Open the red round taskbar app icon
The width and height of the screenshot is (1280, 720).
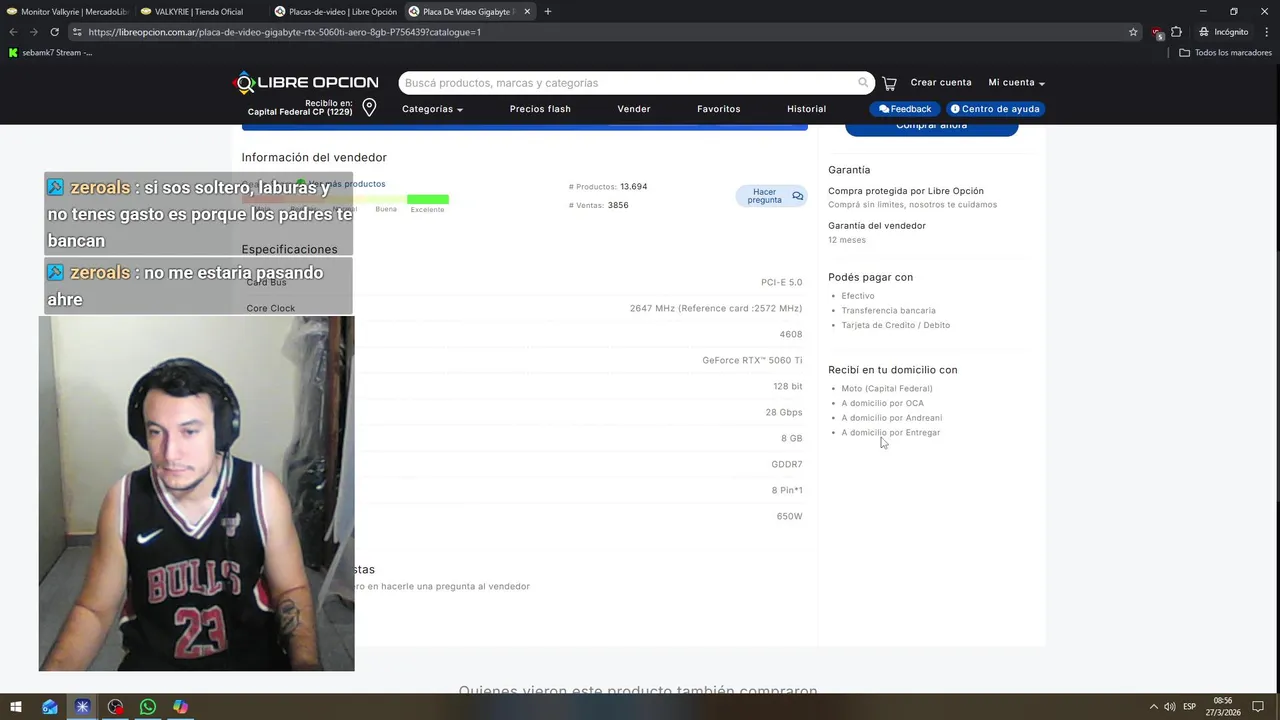pyautogui.click(x=116, y=707)
